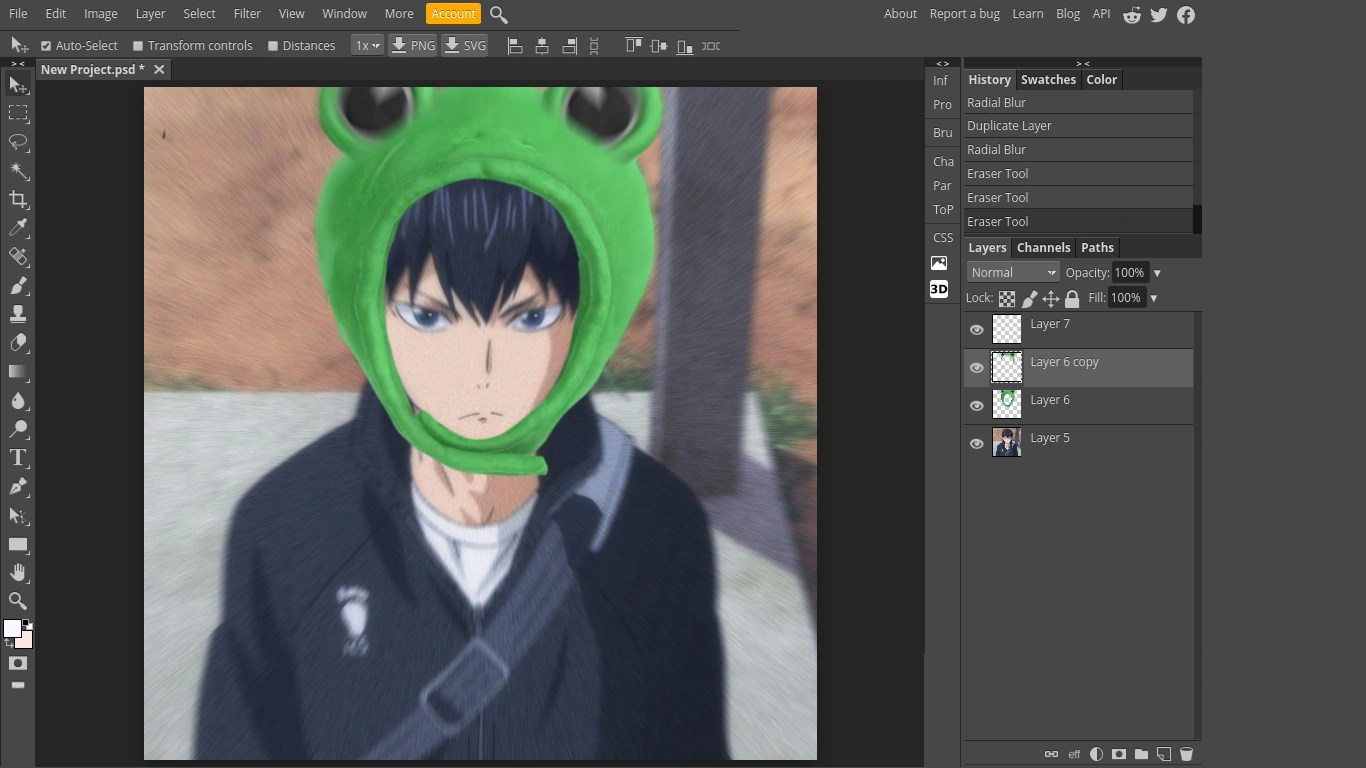Create a new folder in Layers panel
Viewport: 1366px width, 768px height.
(1141, 754)
